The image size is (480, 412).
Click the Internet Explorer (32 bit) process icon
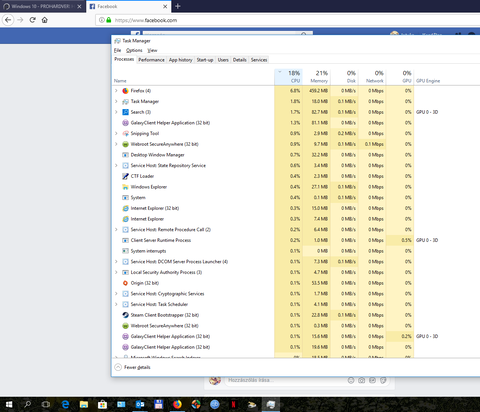coord(125,208)
